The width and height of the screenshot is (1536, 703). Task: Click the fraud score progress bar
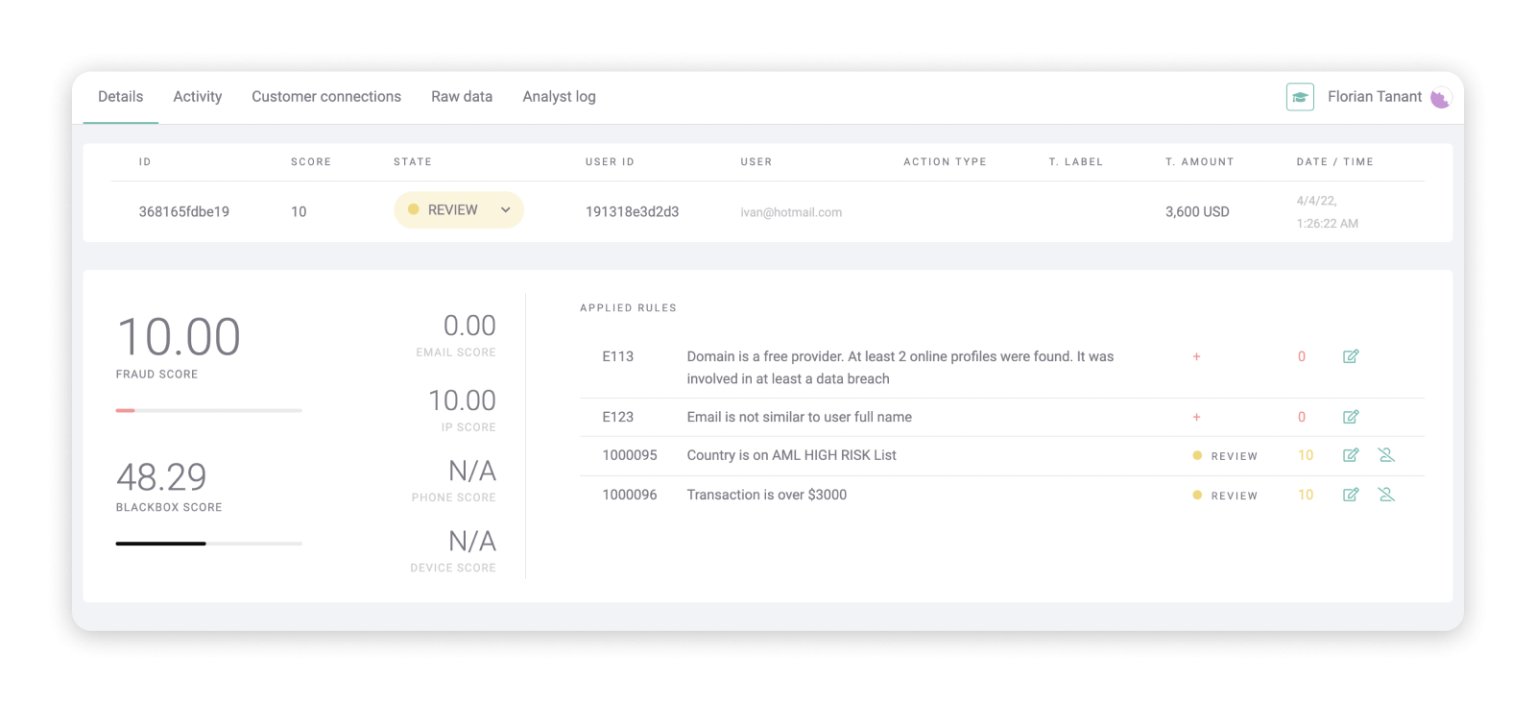[x=208, y=410]
